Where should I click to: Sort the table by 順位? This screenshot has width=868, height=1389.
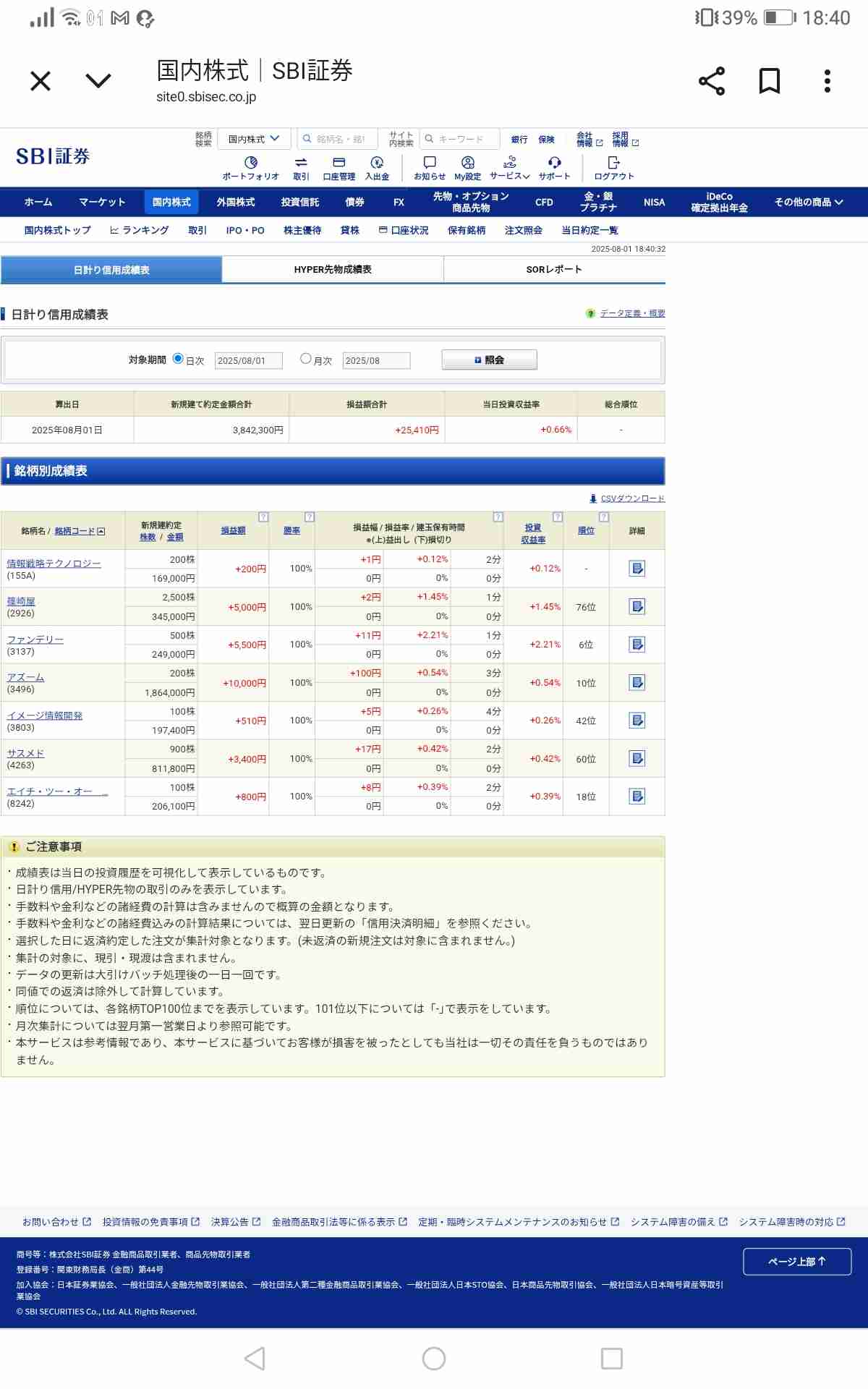586,530
